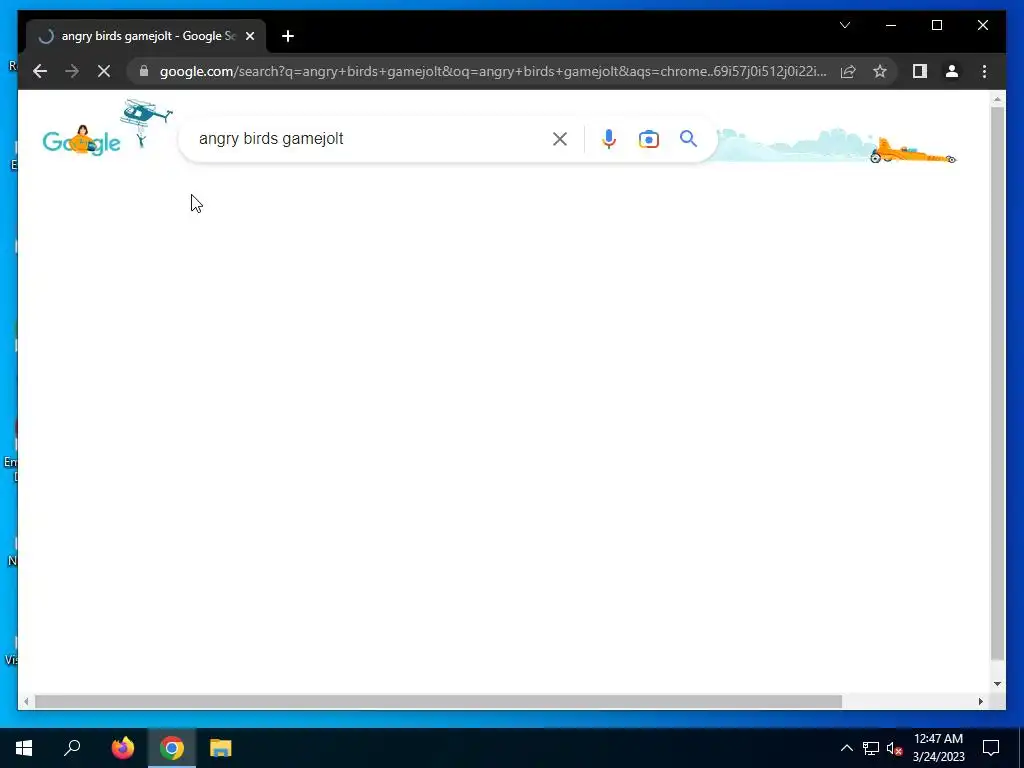Go back to the previous page
The width and height of the screenshot is (1024, 768).
point(40,71)
